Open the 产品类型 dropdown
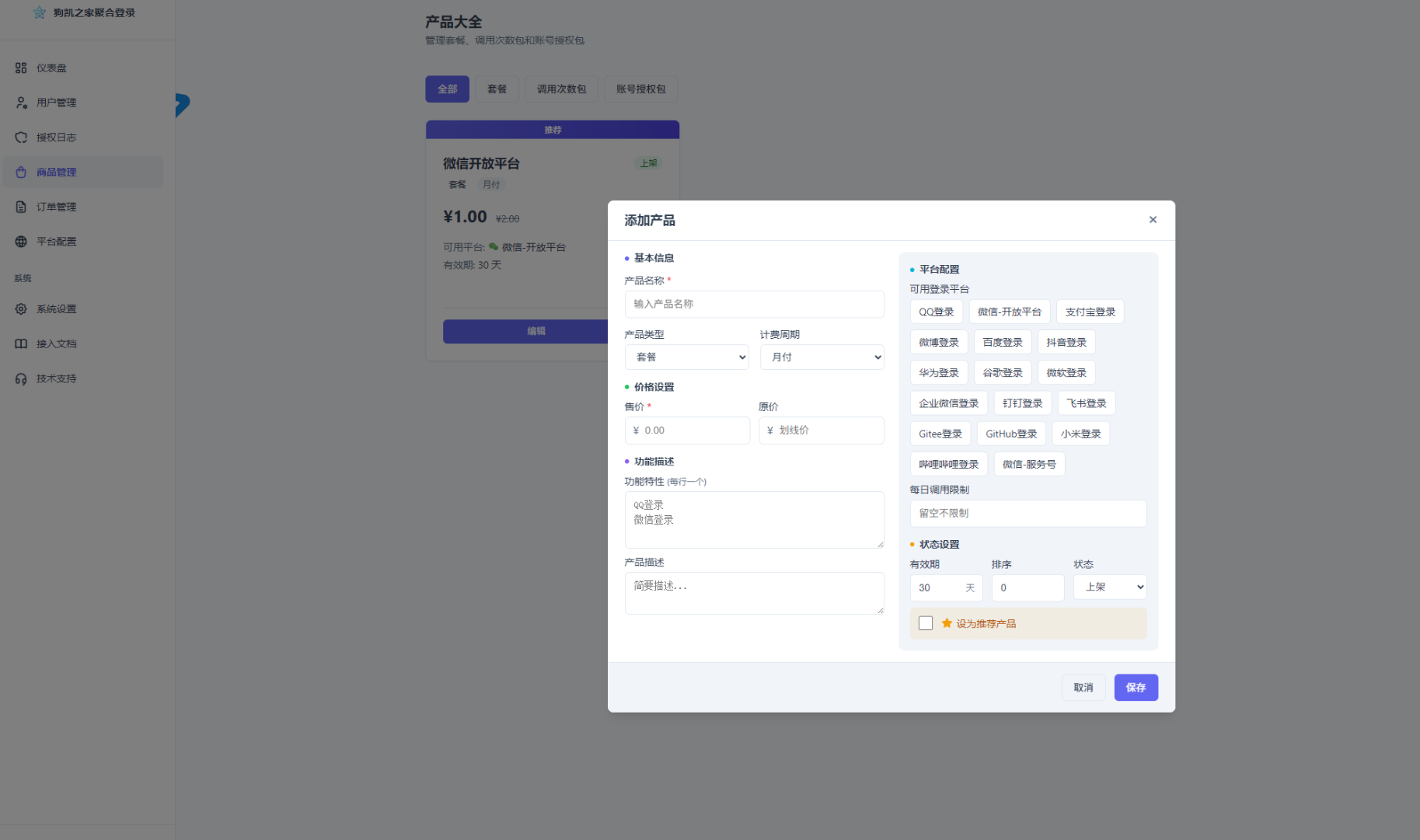 click(x=687, y=357)
